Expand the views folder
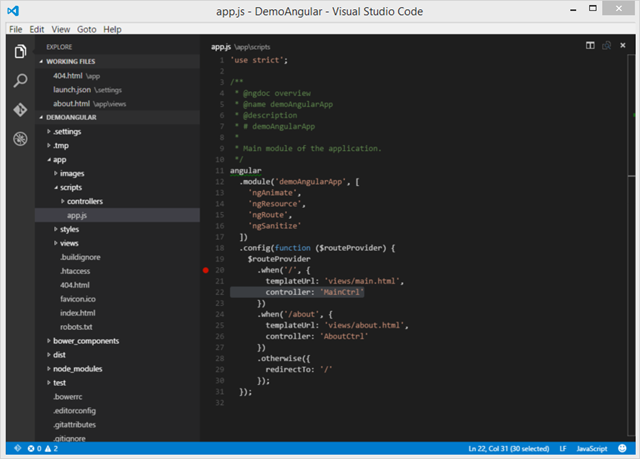This screenshot has width=640, height=459. tap(56, 243)
